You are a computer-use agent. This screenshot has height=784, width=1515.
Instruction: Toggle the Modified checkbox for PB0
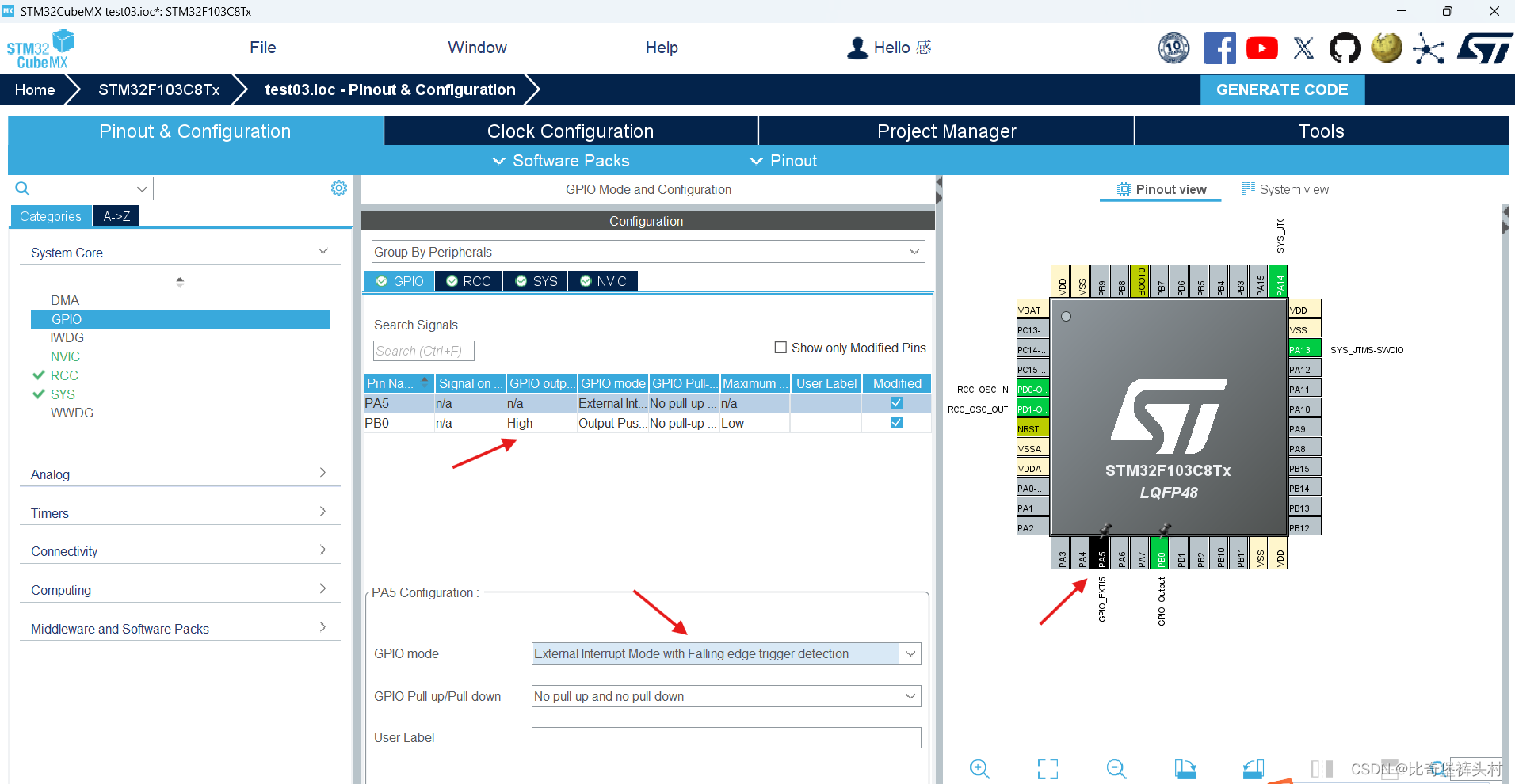896,423
